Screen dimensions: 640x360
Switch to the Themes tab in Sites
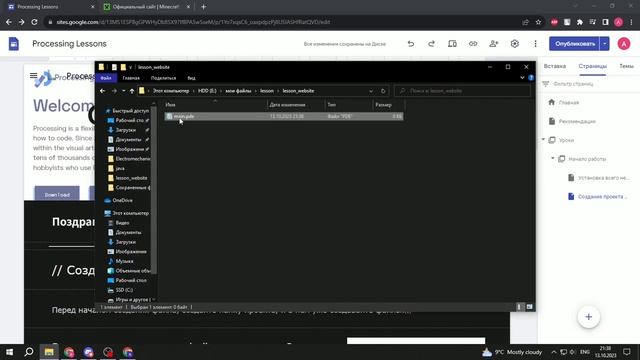point(627,66)
